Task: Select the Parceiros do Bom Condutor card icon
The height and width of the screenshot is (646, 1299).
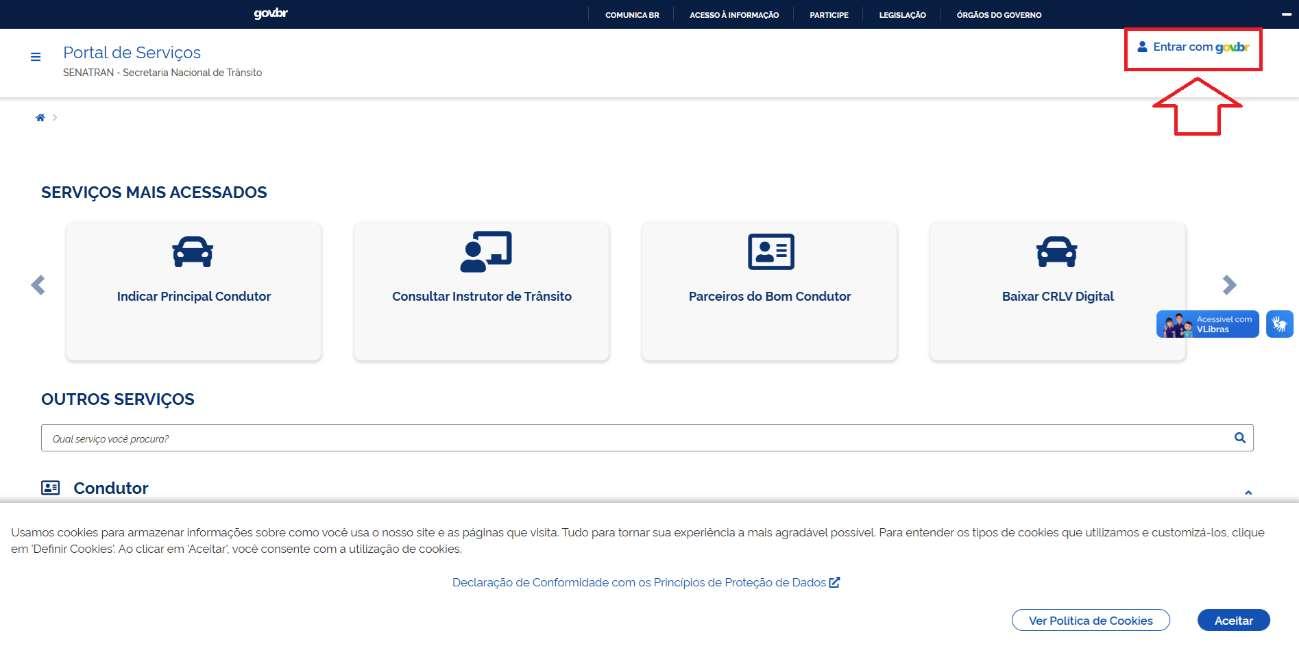Action: point(769,251)
